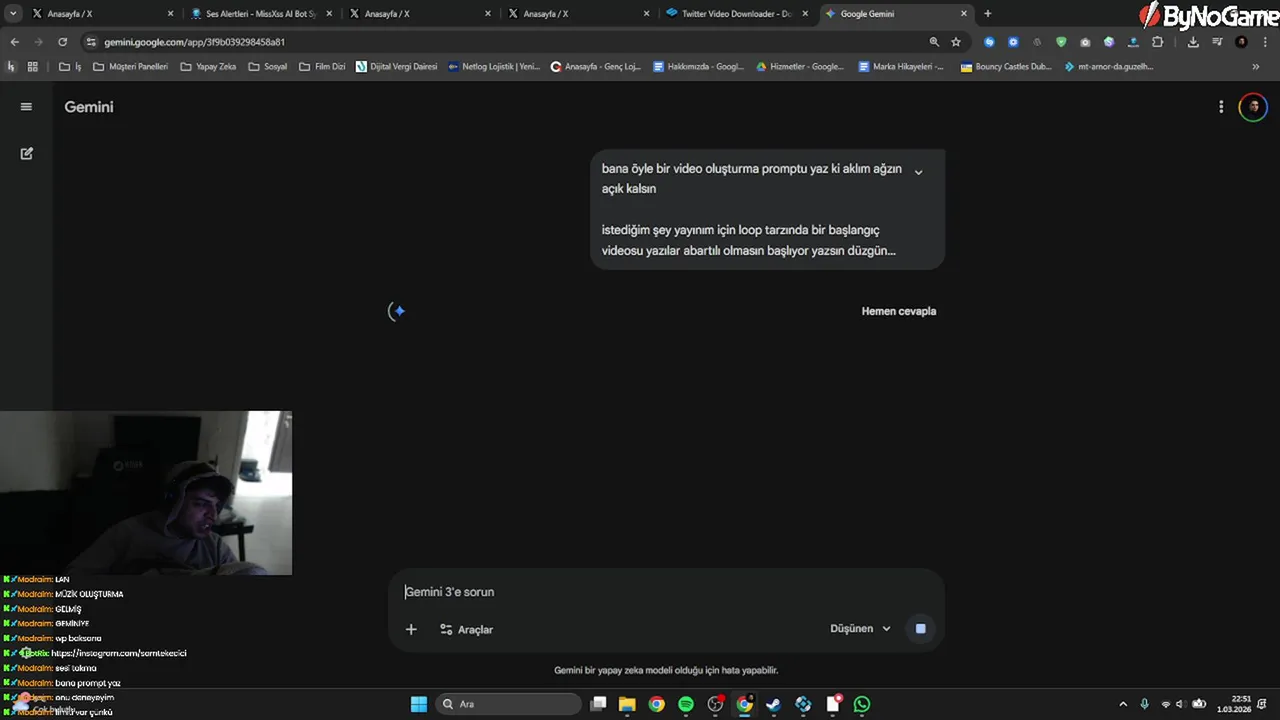Open the Film Dizi bookmark folder
The image size is (1280, 720).
pos(322,67)
